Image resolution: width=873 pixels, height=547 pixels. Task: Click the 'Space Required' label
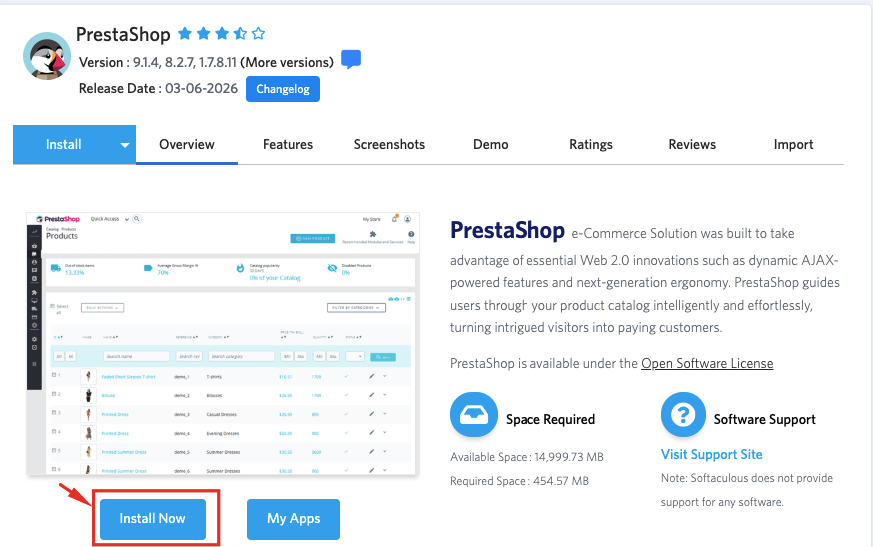551,419
